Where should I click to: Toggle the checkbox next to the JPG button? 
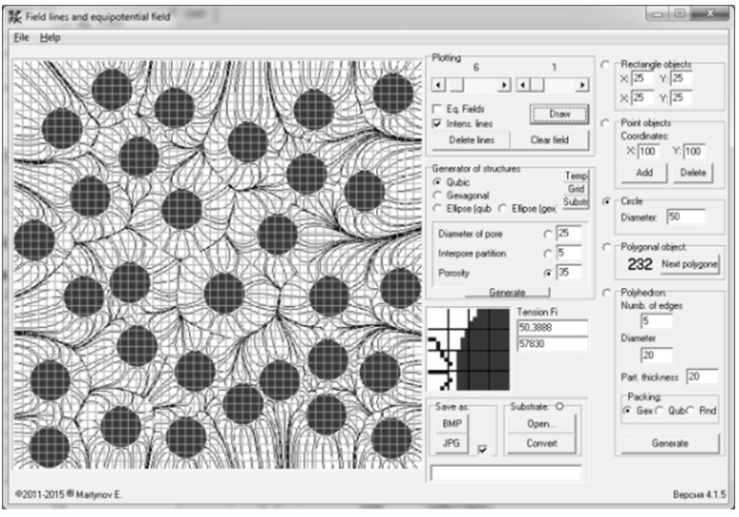click(x=484, y=450)
